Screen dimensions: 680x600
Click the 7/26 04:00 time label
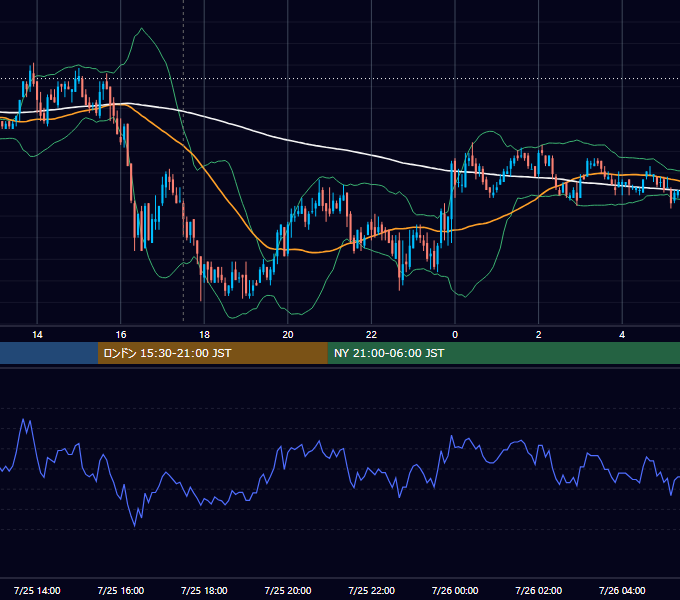pyautogui.click(x=622, y=590)
